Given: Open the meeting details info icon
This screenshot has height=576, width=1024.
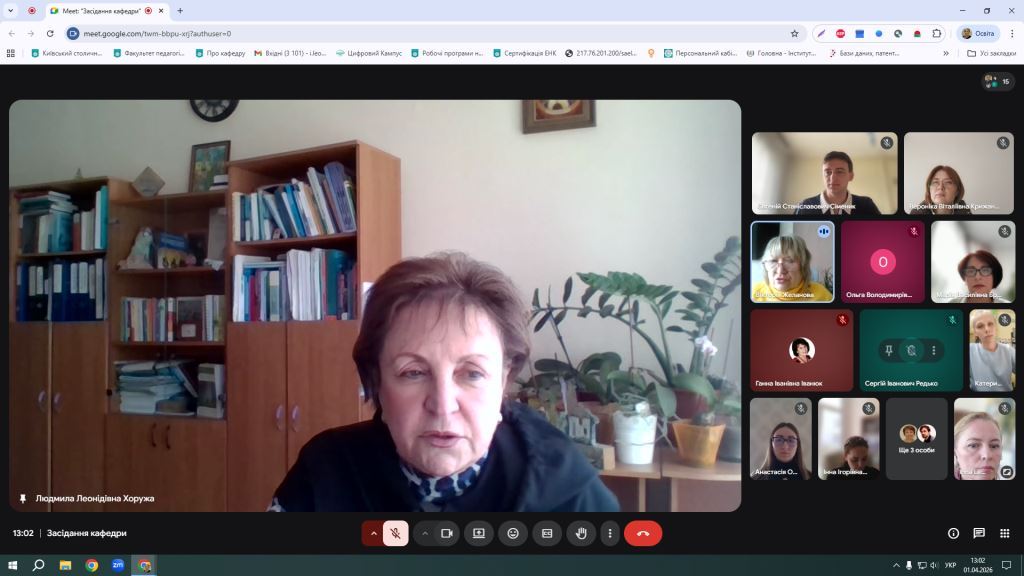Looking at the screenshot, I should pyautogui.click(x=953, y=533).
